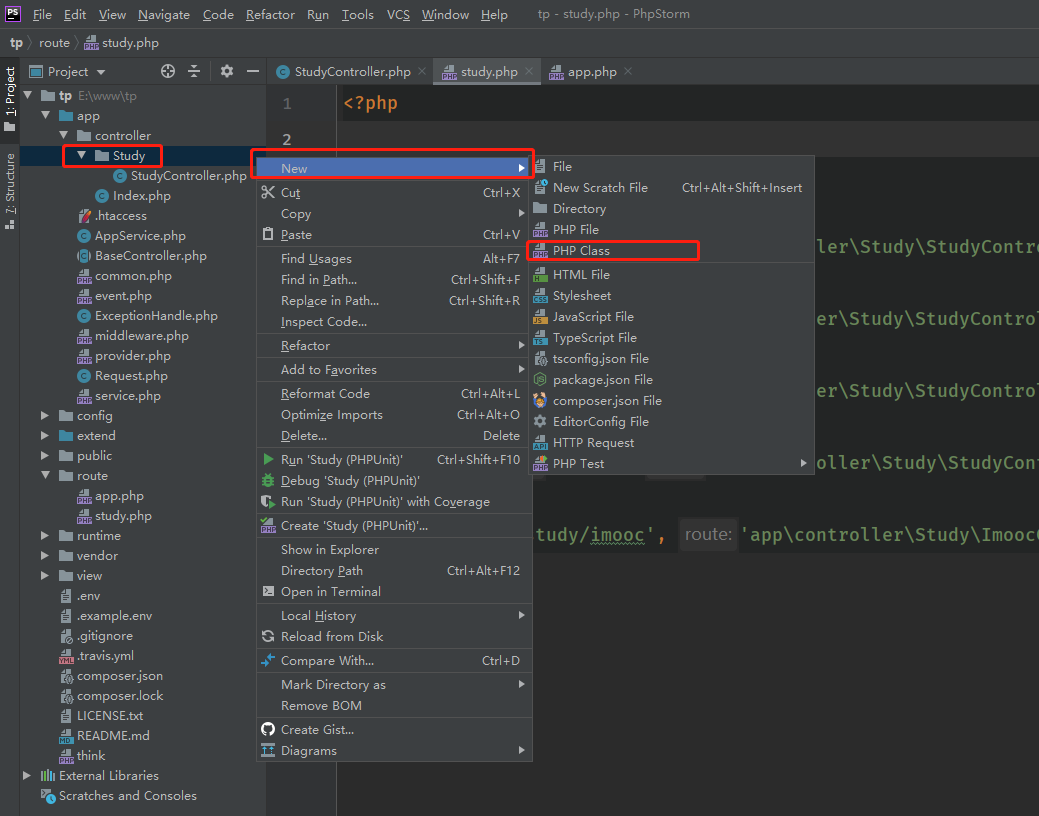Click the GitHub icon beside Create Gist
The image size is (1039, 816).
[x=268, y=729]
